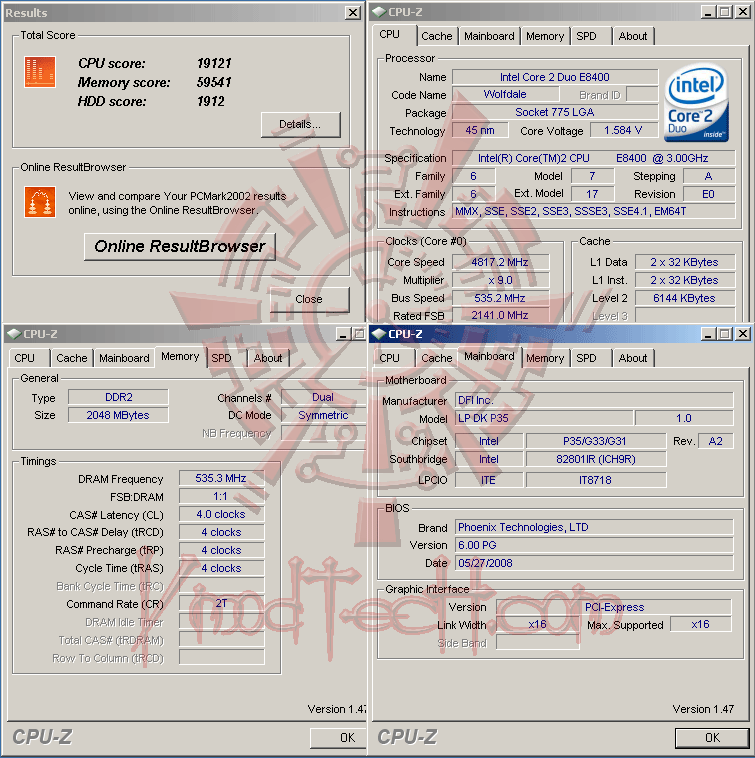Click OK in the Mainboard CPU-Z window
755x758 pixels.
coord(712,738)
